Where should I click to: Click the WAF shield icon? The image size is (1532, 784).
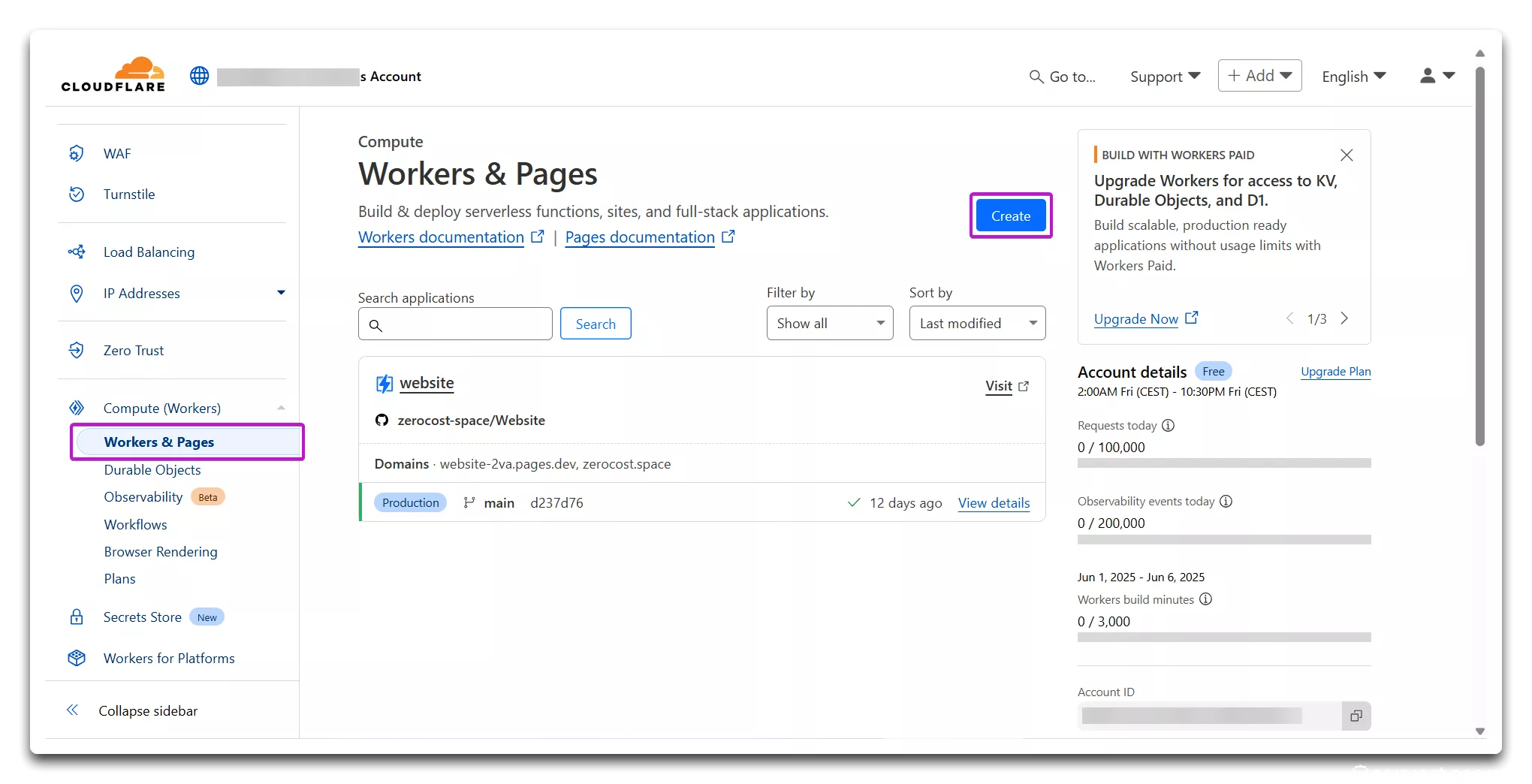pyautogui.click(x=76, y=153)
